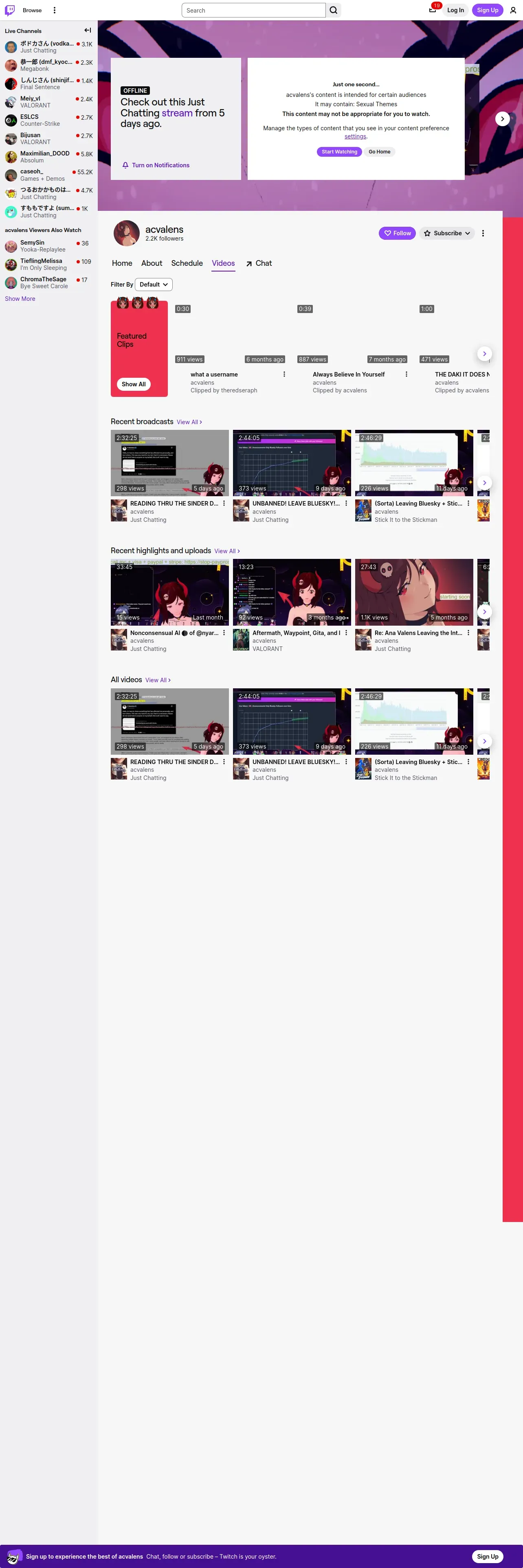Open the 0:30 'what a username' clip thumbnail
This screenshot has width=523, height=1568.
(230, 333)
